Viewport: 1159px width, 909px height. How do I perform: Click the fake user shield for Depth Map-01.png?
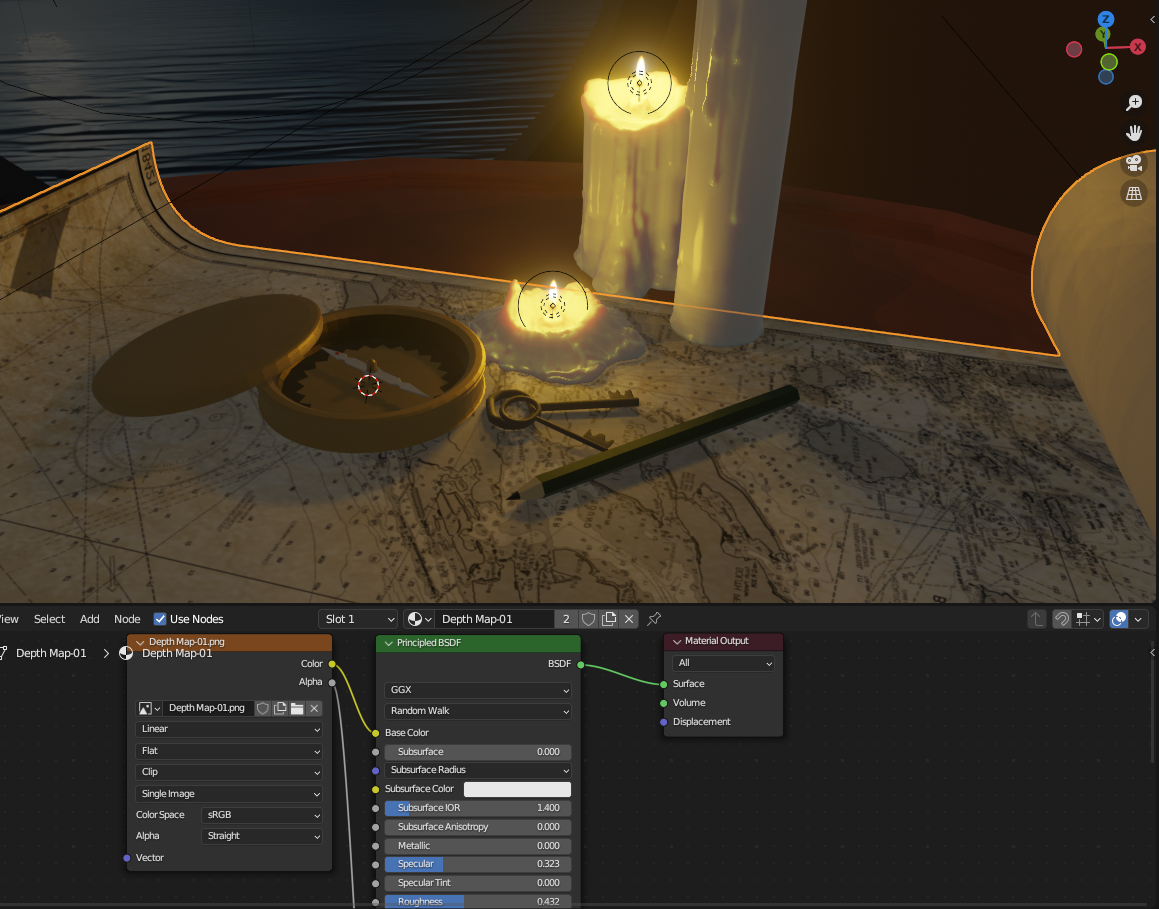[x=262, y=709]
